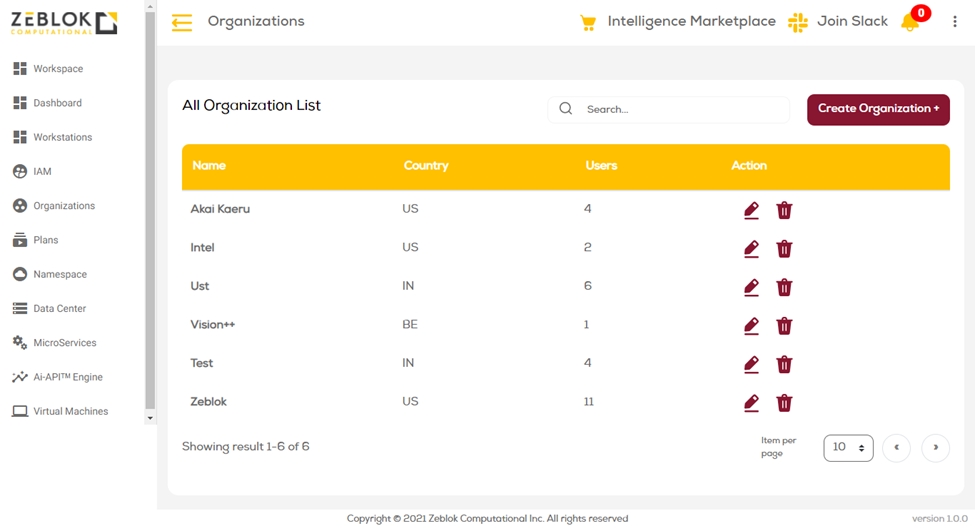Click the Join Slack link
This screenshot has width=975, height=531.
852,22
